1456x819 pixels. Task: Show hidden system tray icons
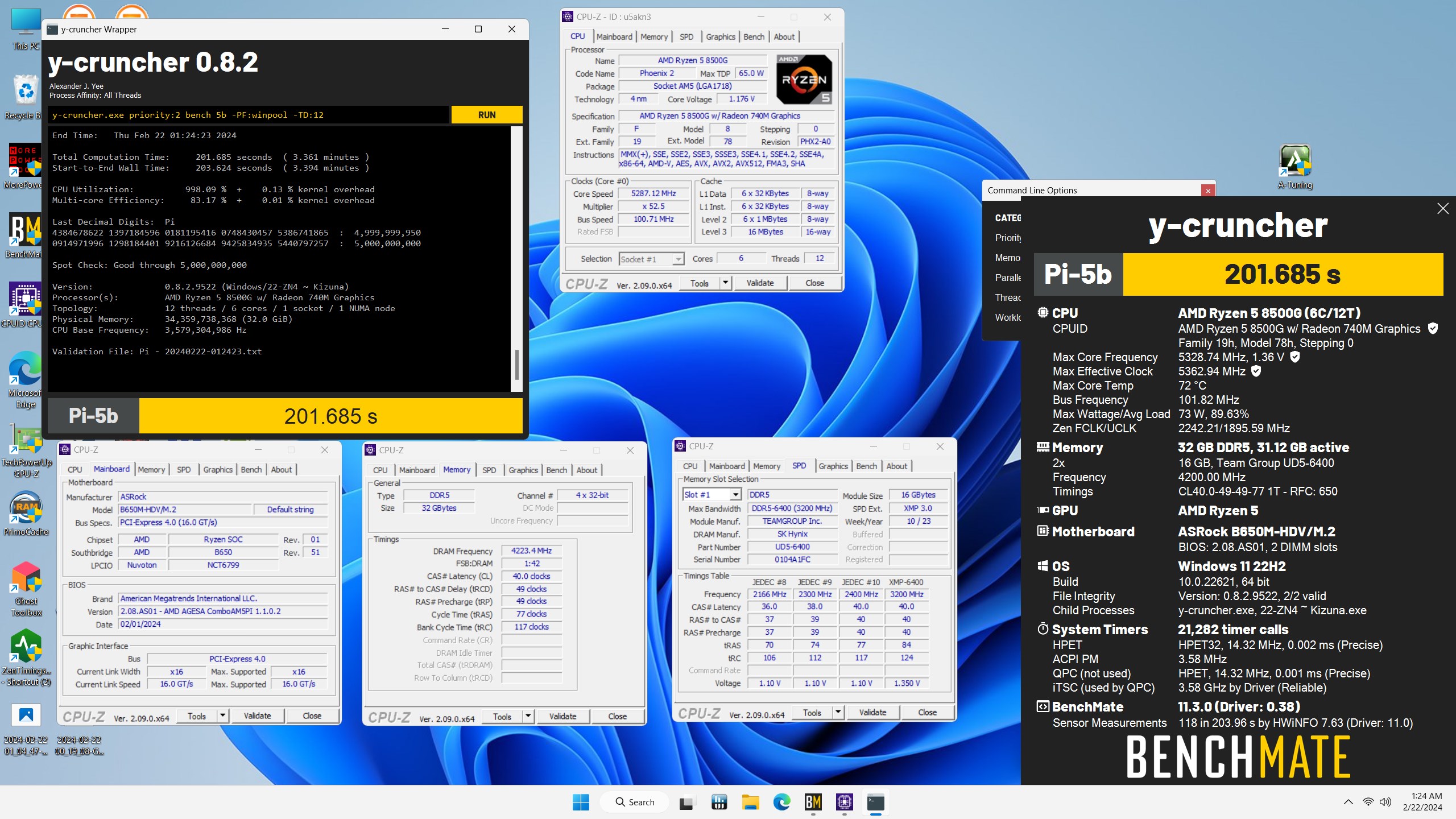point(1348,802)
